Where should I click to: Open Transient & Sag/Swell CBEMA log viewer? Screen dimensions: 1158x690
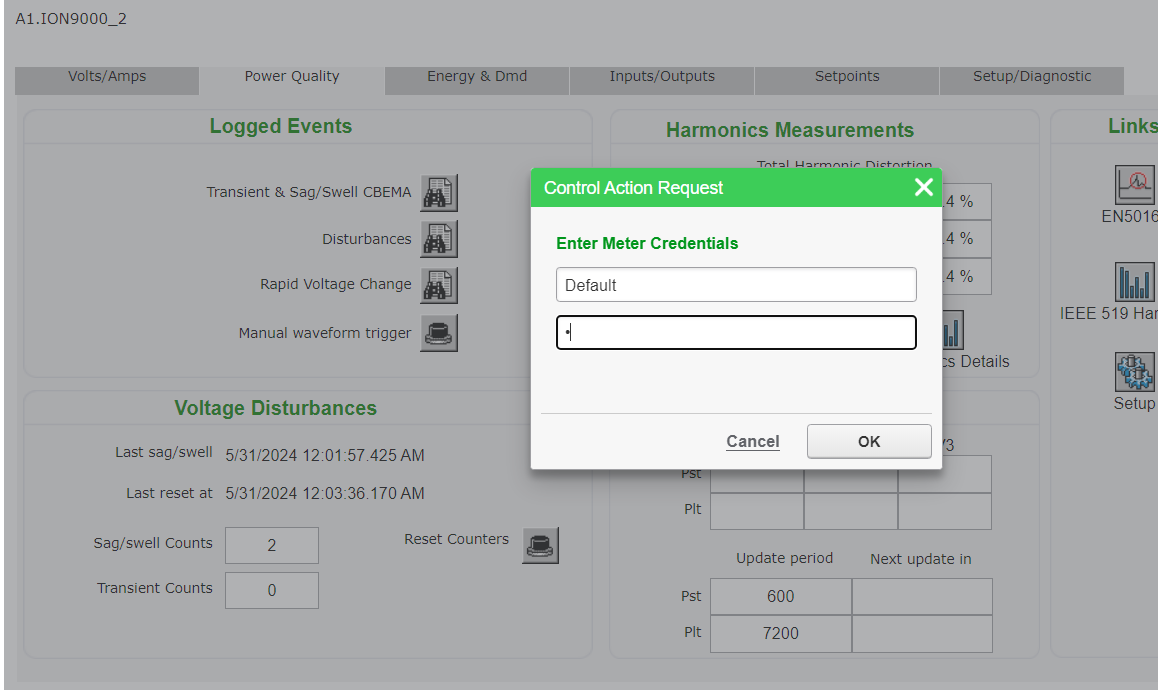pyautogui.click(x=438, y=192)
